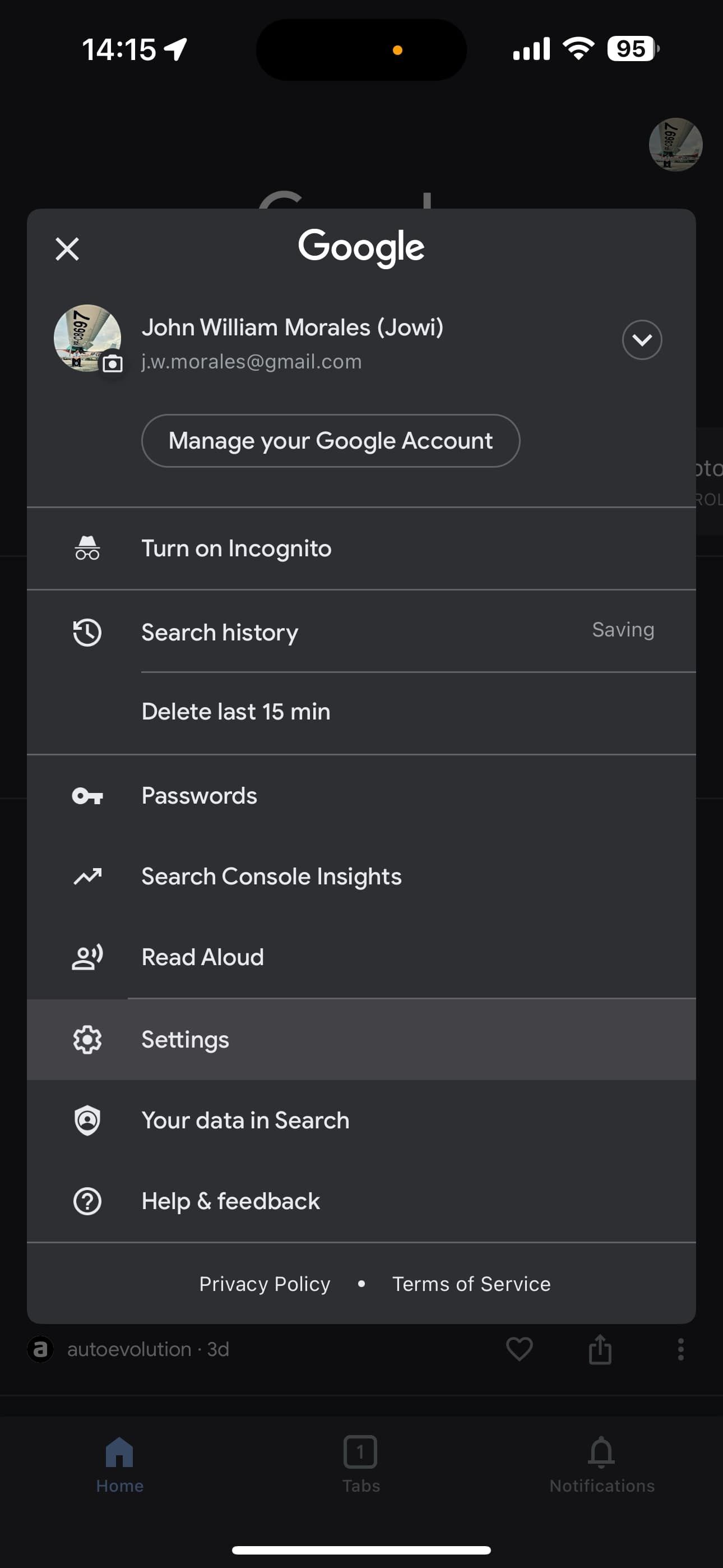Tap the profile avatar in the top corner
The height and width of the screenshot is (1568, 723).
[x=675, y=145]
